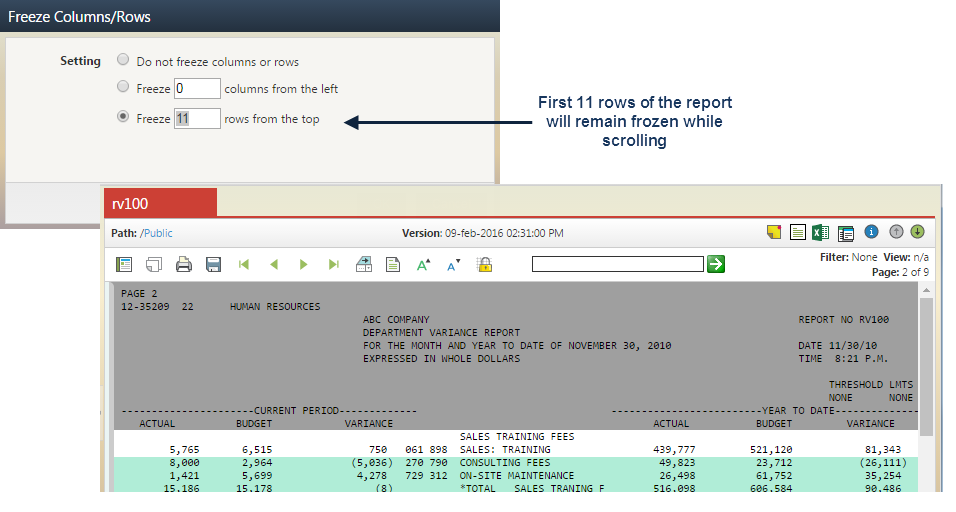Image resolution: width=956 pixels, height=512 pixels.
Task: Click the green go arrow search button
Action: 716,264
